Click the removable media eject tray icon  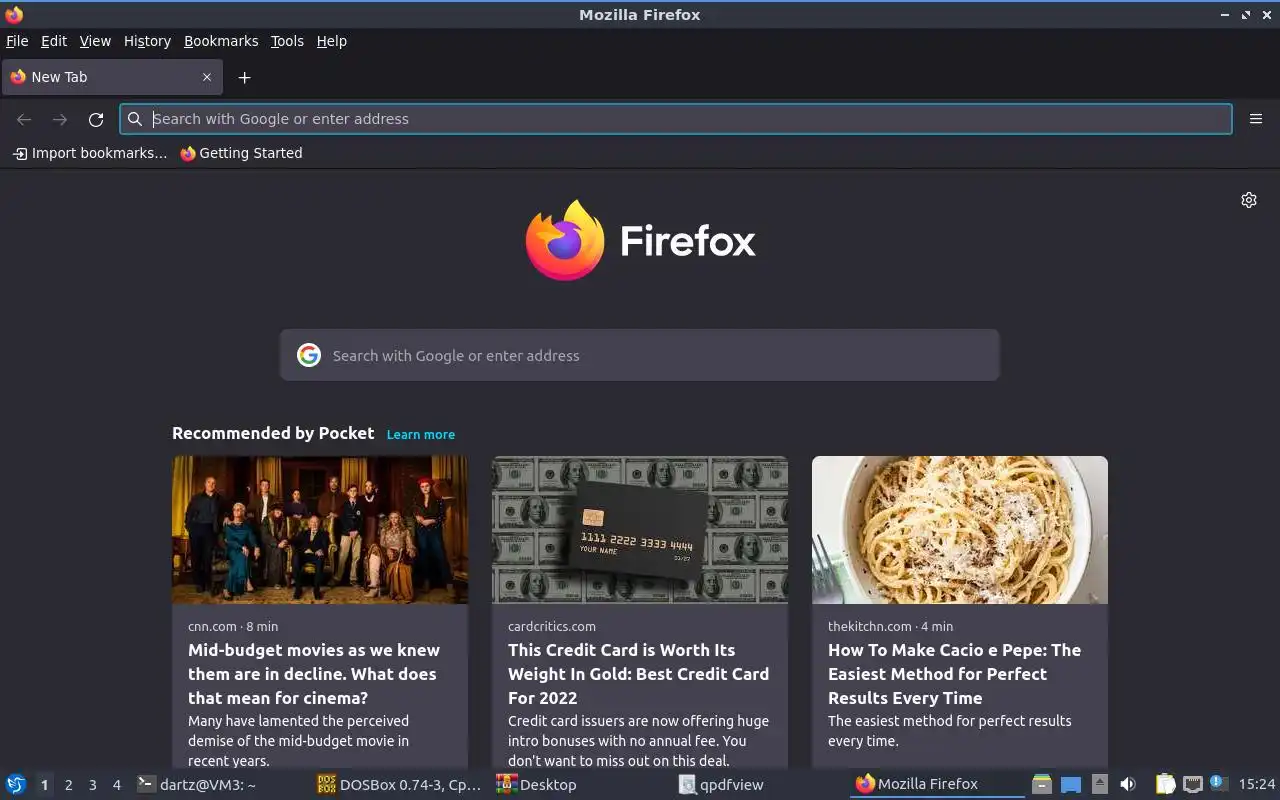click(1100, 785)
